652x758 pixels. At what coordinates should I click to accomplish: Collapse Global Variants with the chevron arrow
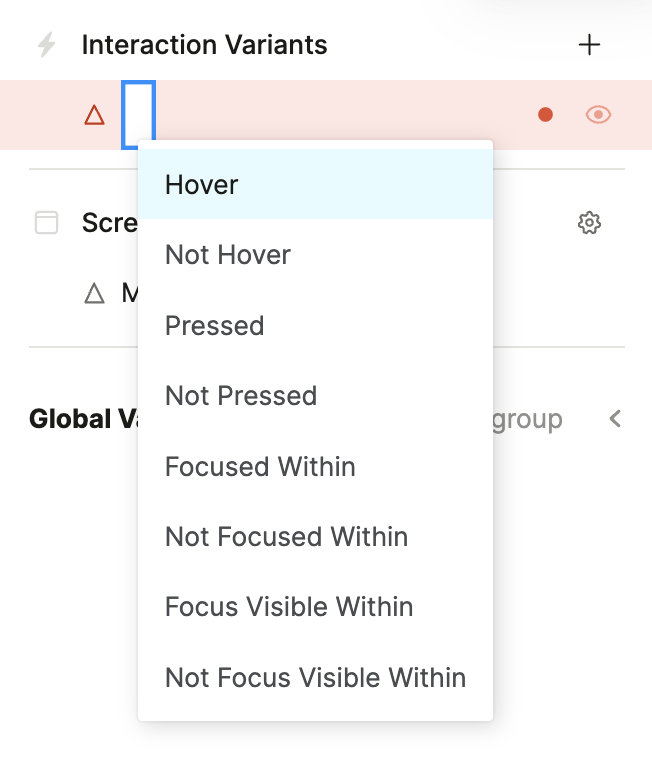[x=615, y=419]
